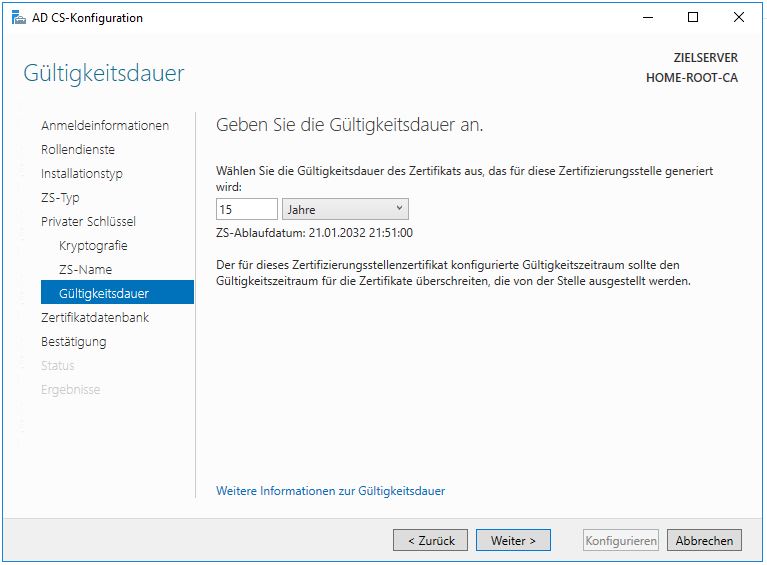Open Zertifikatdatenbank step
The height and width of the screenshot is (565, 767).
pyautogui.click(x=94, y=317)
